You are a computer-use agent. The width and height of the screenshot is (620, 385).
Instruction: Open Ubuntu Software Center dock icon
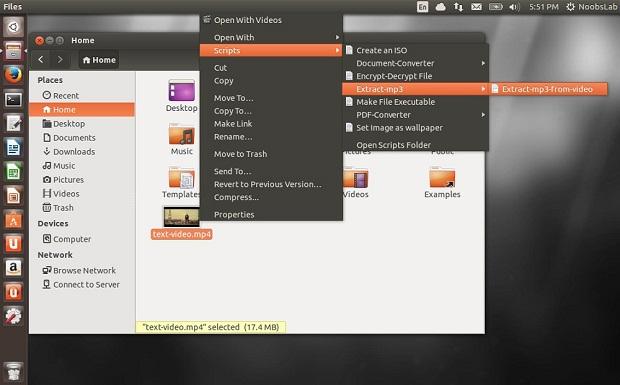(13, 220)
